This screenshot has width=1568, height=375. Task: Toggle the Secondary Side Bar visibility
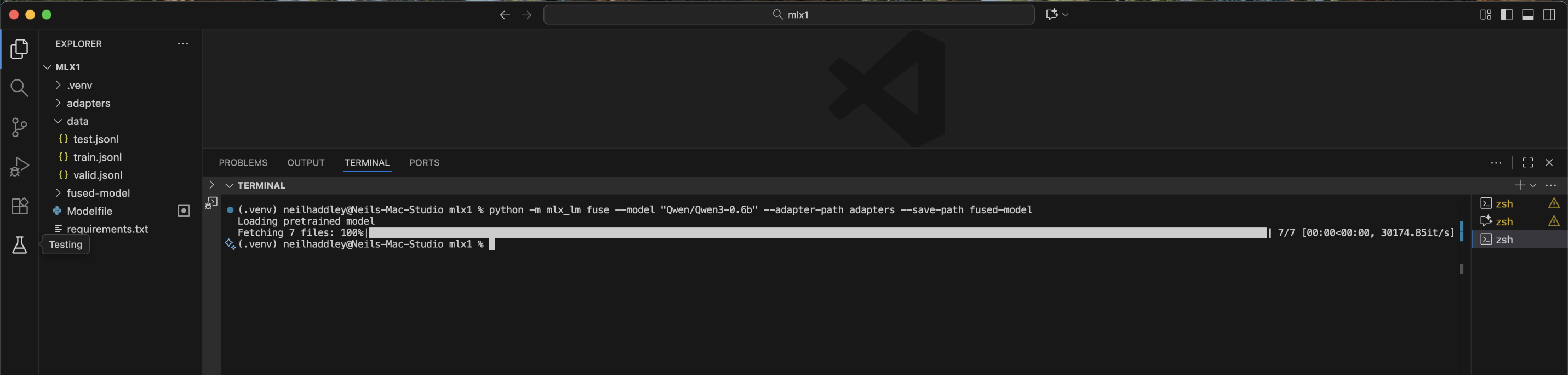click(1549, 14)
